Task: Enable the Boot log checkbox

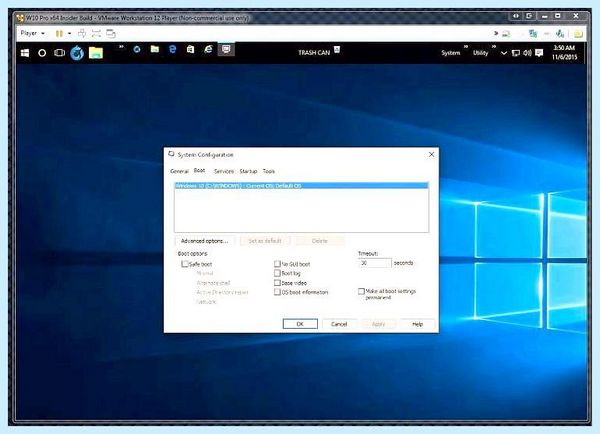Action: [x=277, y=273]
